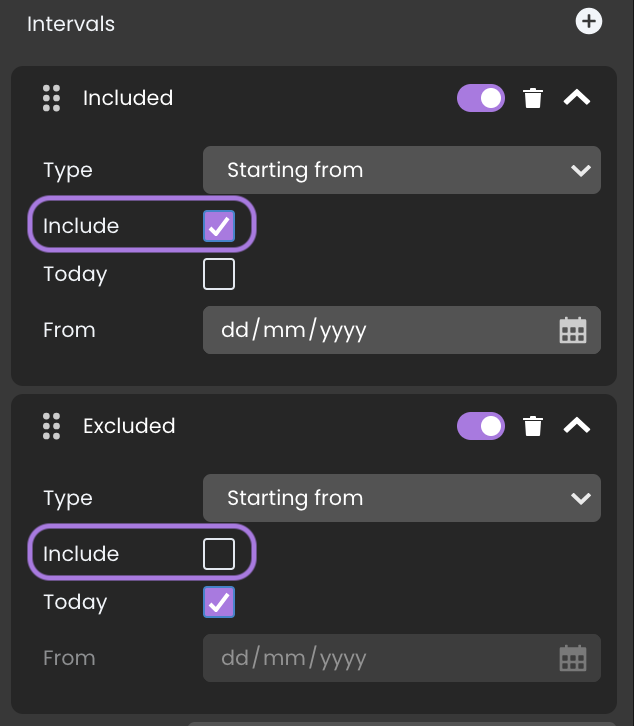Click the Included interval title label
Image resolution: width=634 pixels, height=726 pixels.
click(128, 98)
